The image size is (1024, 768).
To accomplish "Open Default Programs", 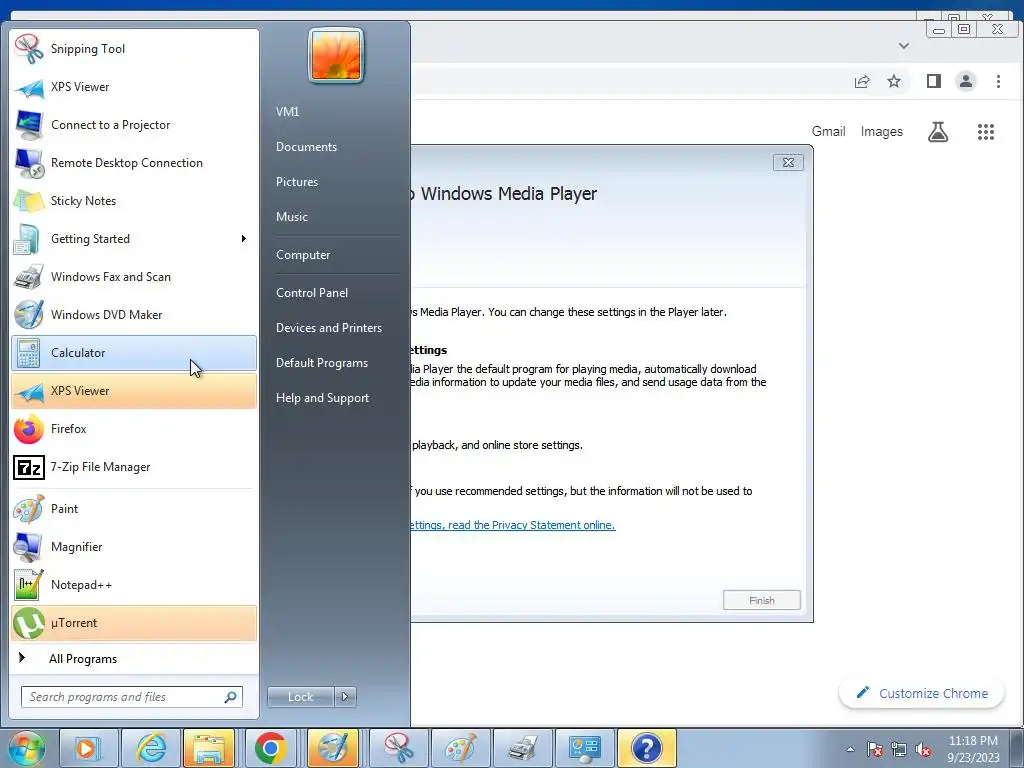I will point(321,362).
